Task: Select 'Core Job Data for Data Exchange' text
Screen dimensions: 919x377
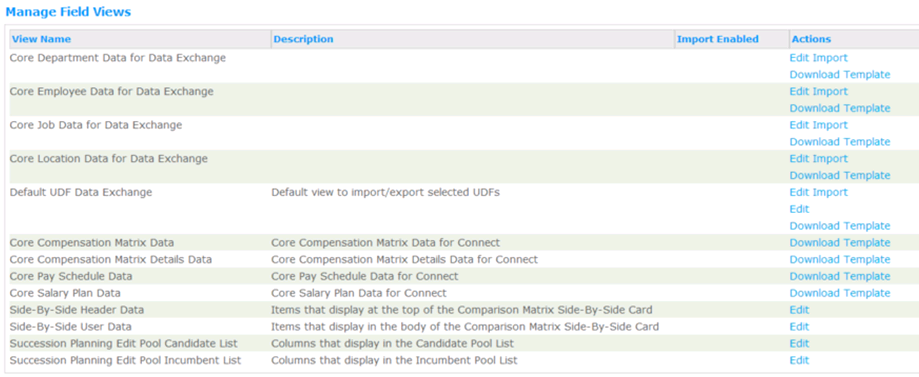Action: click(x=96, y=125)
